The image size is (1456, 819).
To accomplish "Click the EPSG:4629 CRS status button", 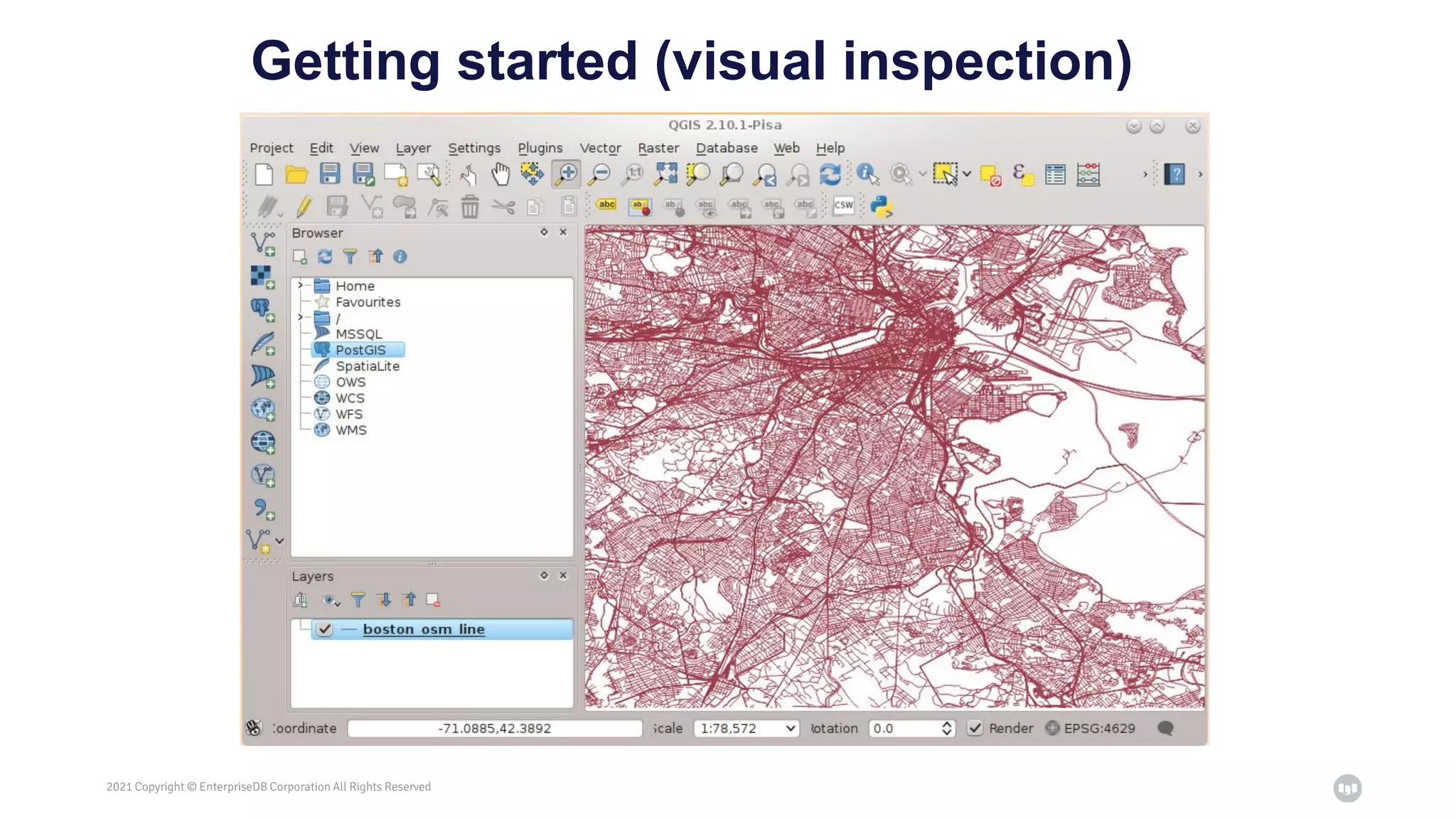I will tap(1091, 728).
